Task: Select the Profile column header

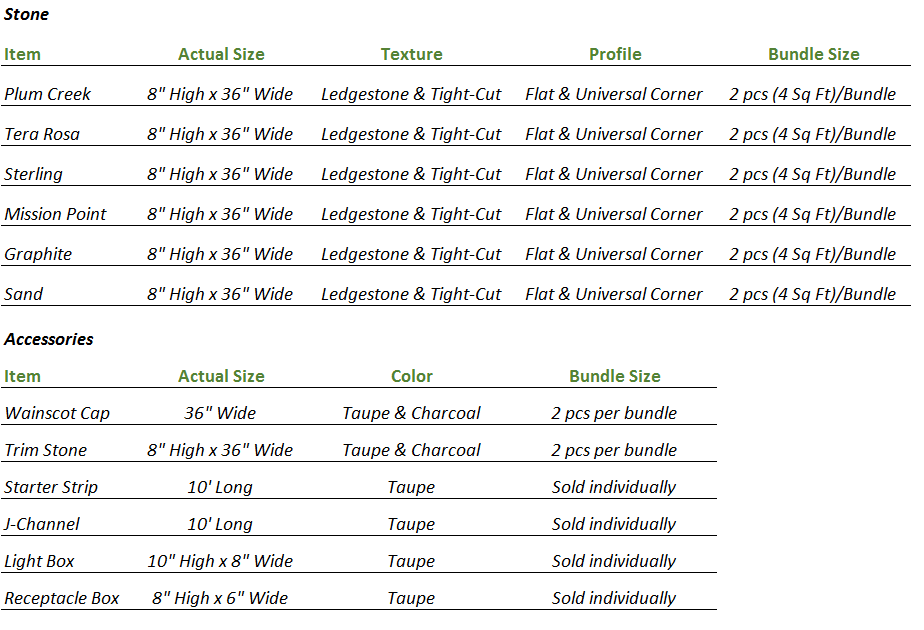Action: point(615,54)
